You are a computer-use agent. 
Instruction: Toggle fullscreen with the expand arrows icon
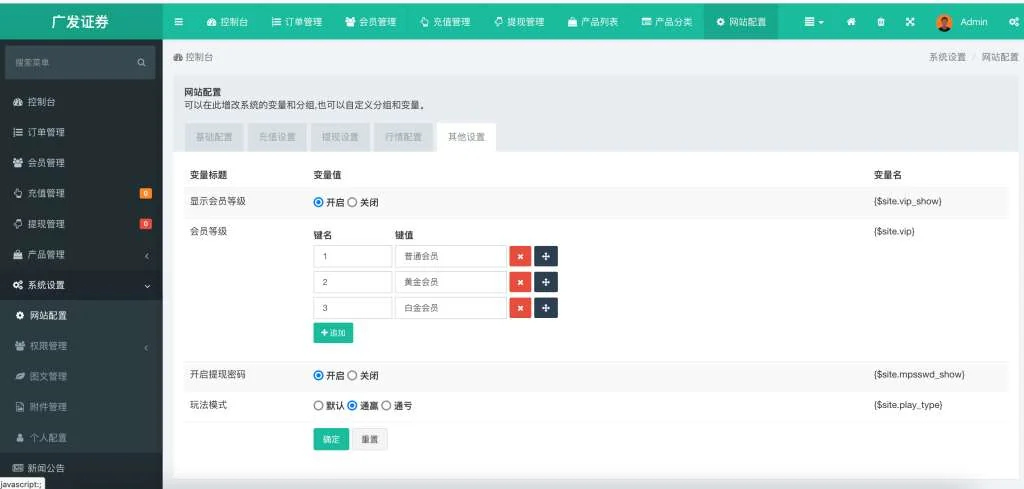[910, 22]
